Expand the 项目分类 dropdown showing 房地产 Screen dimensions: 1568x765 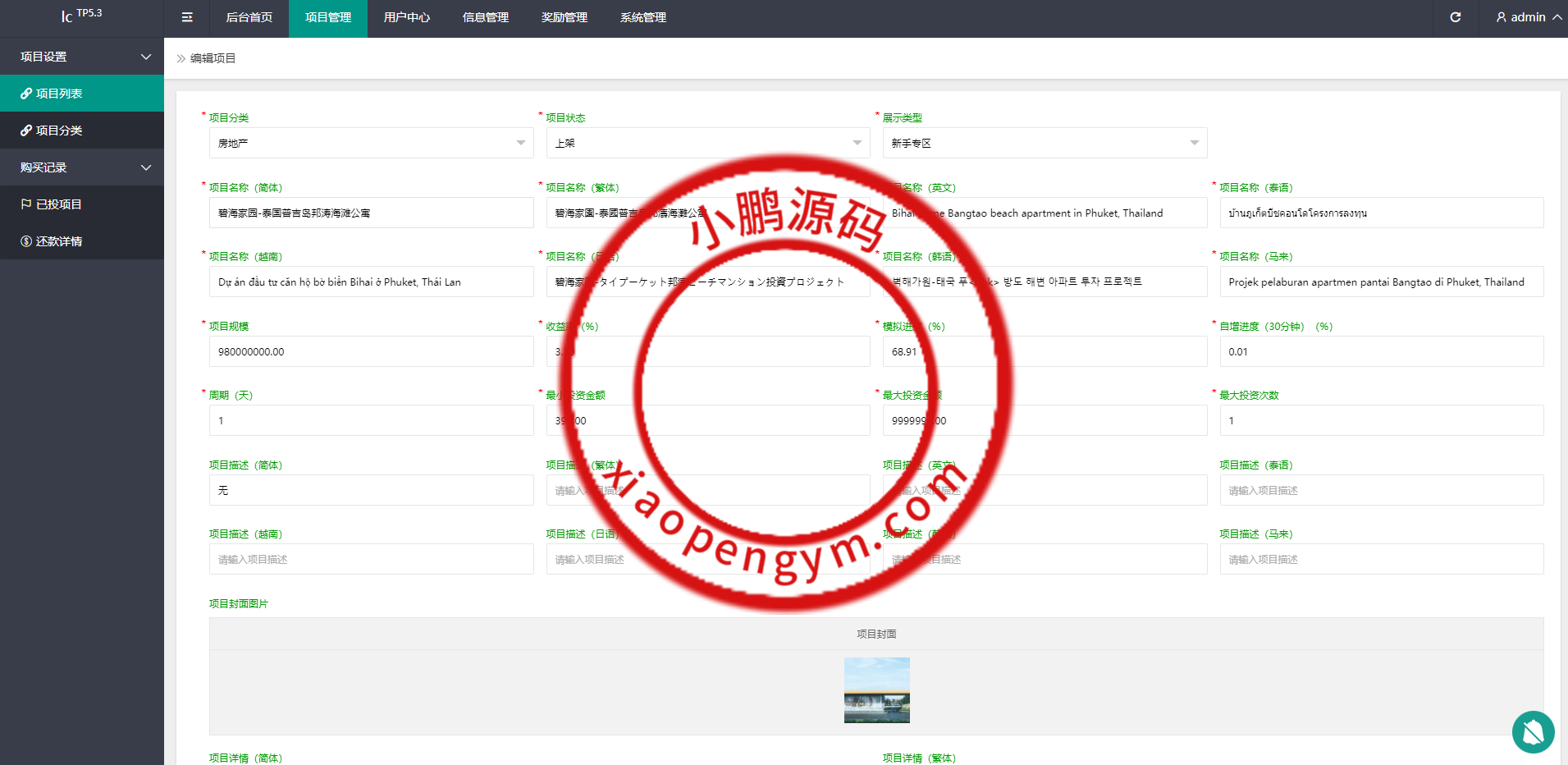(371, 143)
